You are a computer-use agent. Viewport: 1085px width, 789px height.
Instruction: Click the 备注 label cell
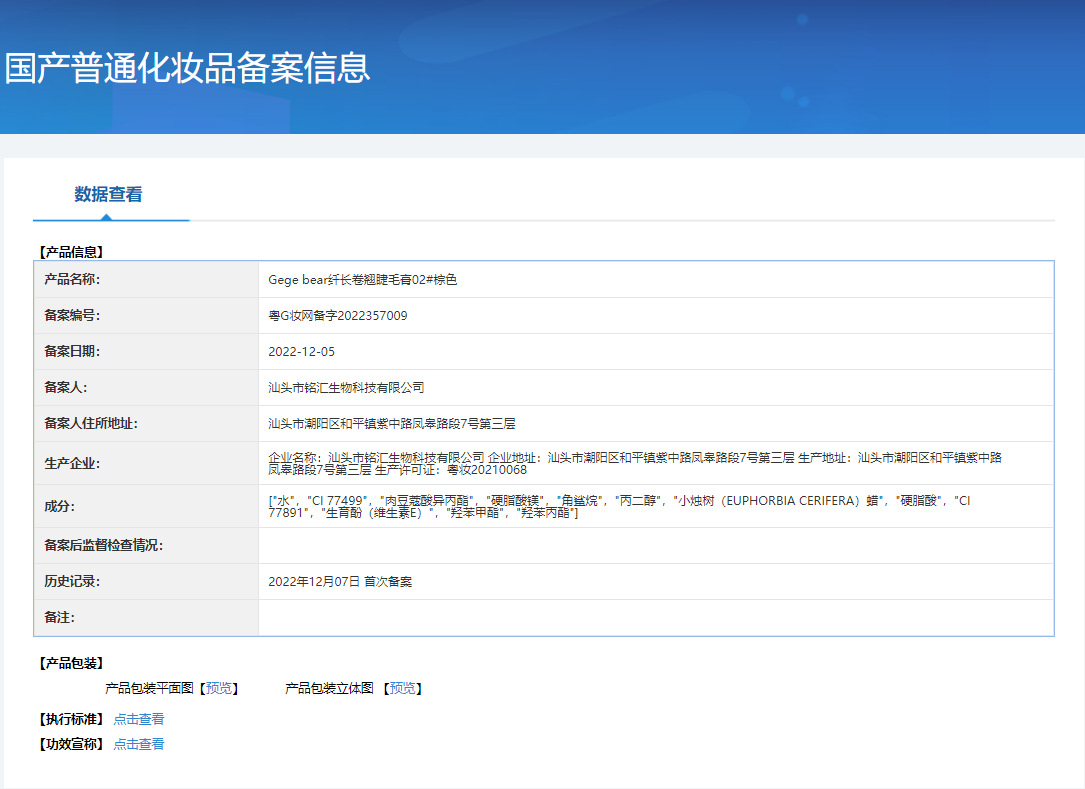click(147, 617)
